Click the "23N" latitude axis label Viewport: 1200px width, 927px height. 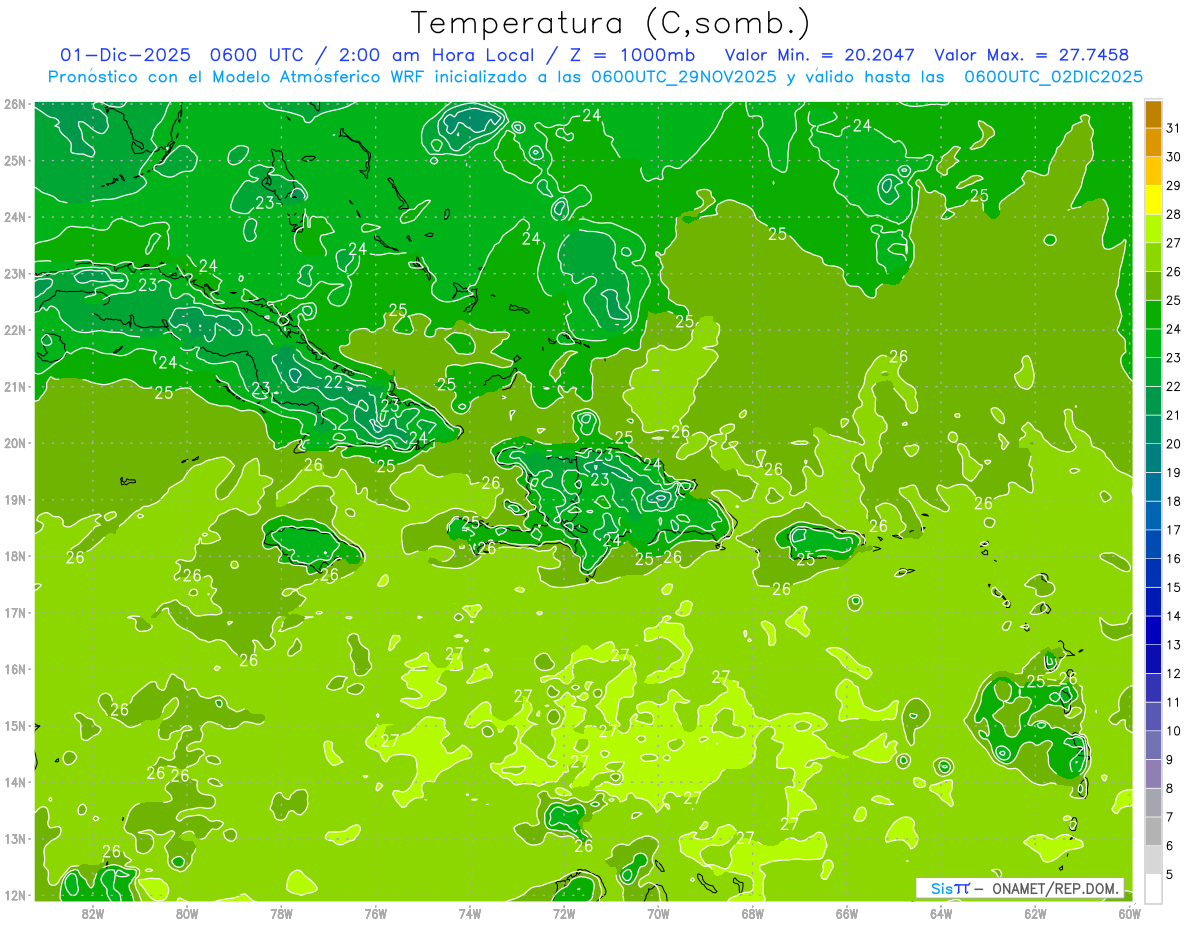tap(15, 274)
